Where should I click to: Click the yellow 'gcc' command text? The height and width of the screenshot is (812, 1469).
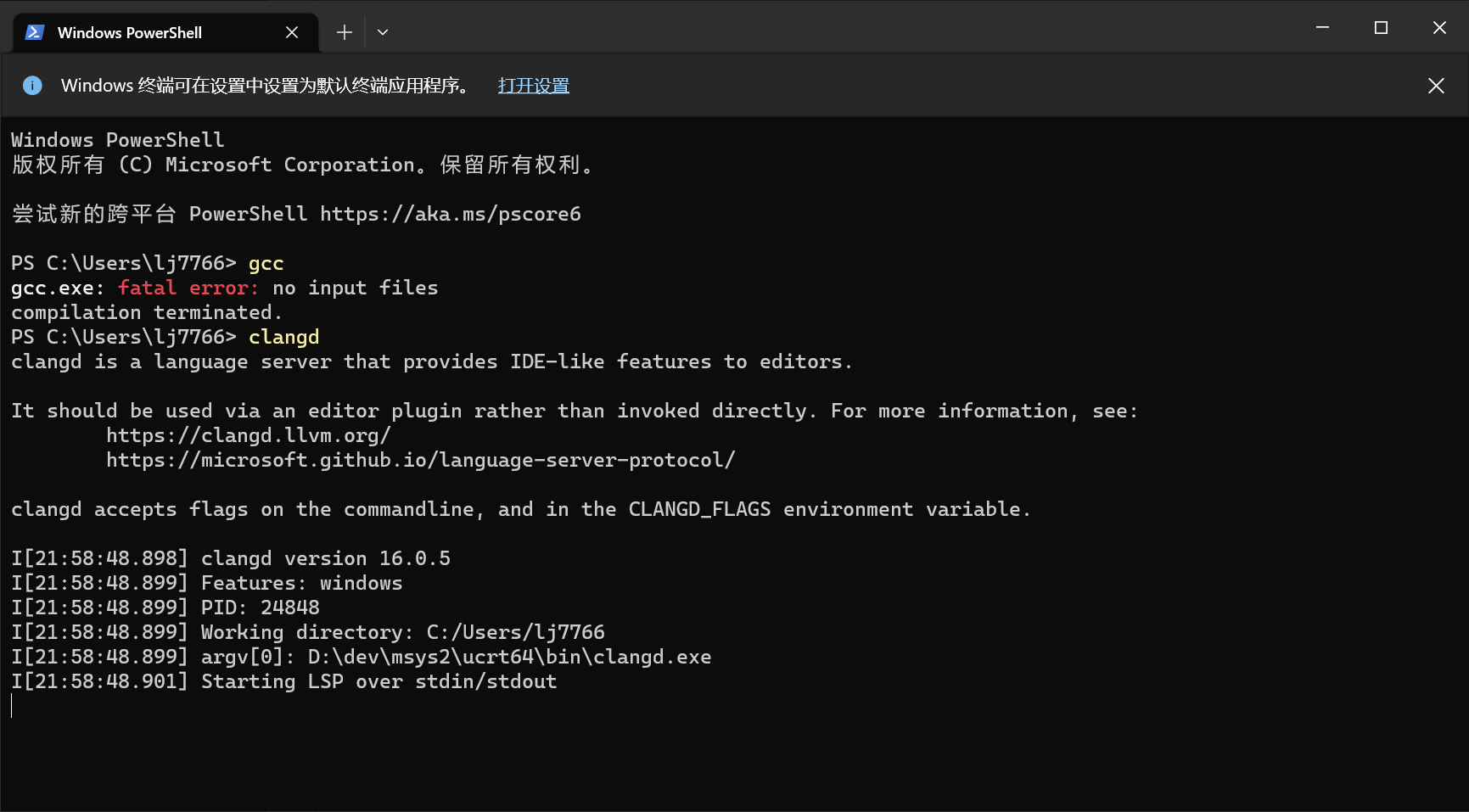(x=266, y=263)
